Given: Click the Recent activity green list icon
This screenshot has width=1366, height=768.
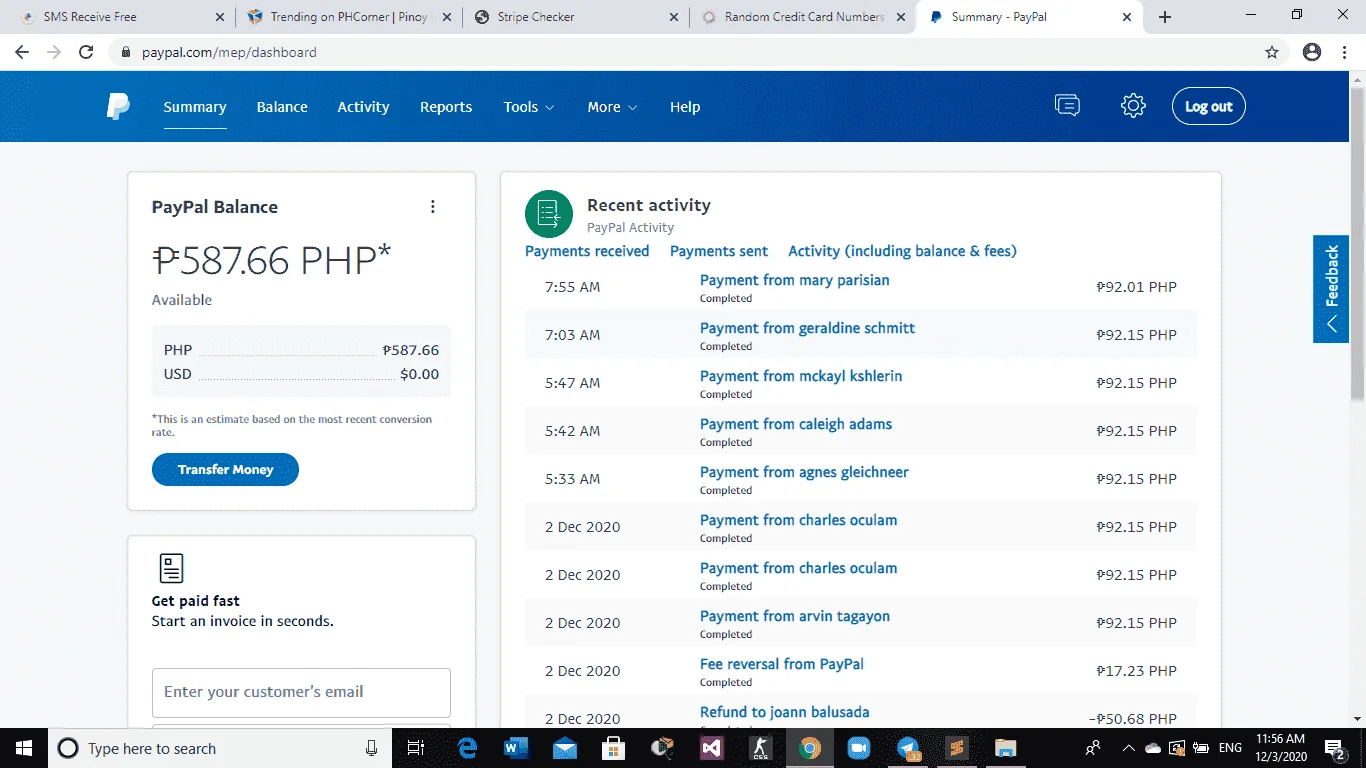Looking at the screenshot, I should [x=549, y=214].
